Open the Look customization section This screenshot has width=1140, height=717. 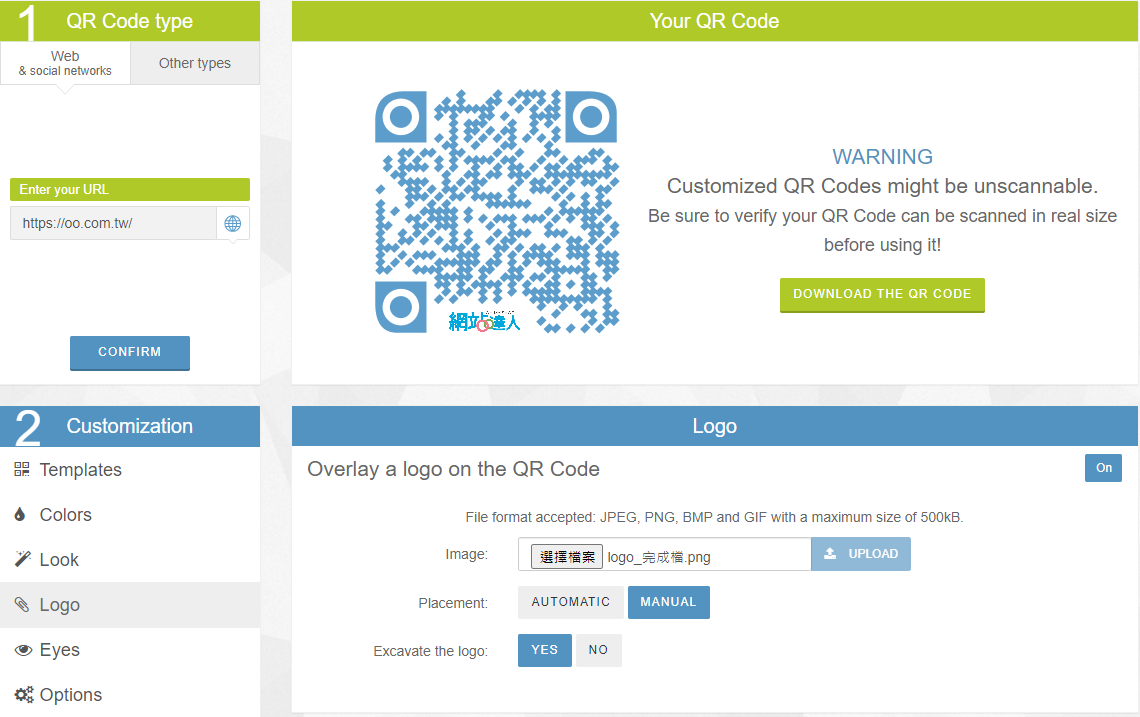coord(130,559)
